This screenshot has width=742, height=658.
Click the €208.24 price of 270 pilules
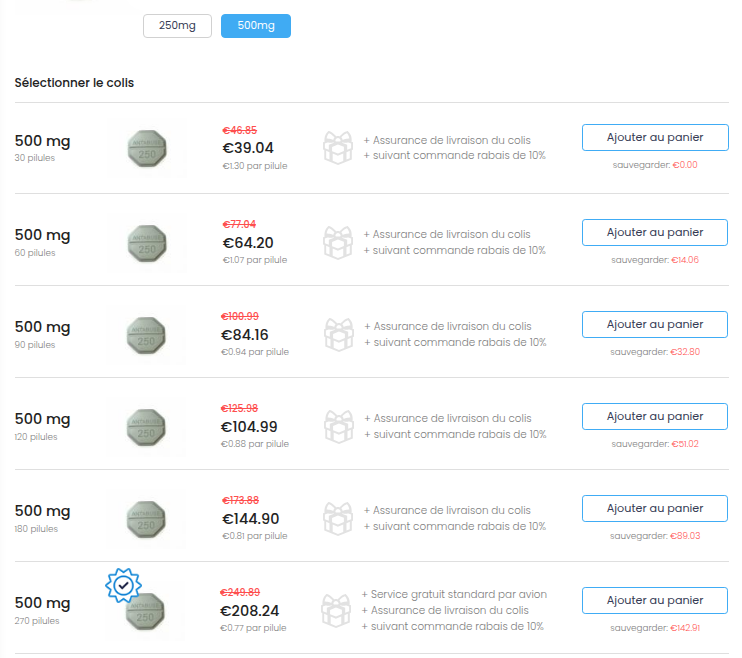pyautogui.click(x=250, y=610)
